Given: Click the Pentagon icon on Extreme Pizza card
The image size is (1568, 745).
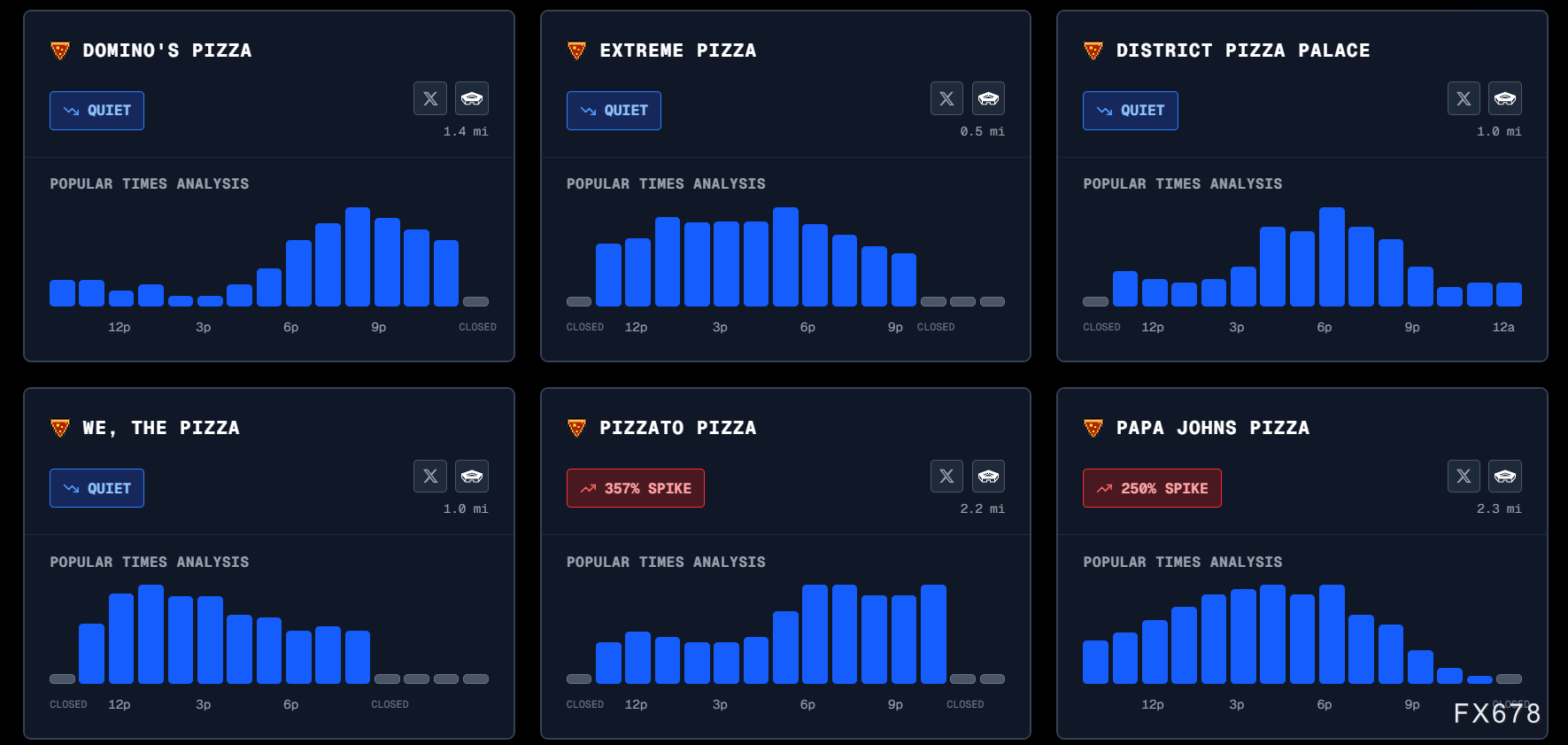Looking at the screenshot, I should pos(988,98).
